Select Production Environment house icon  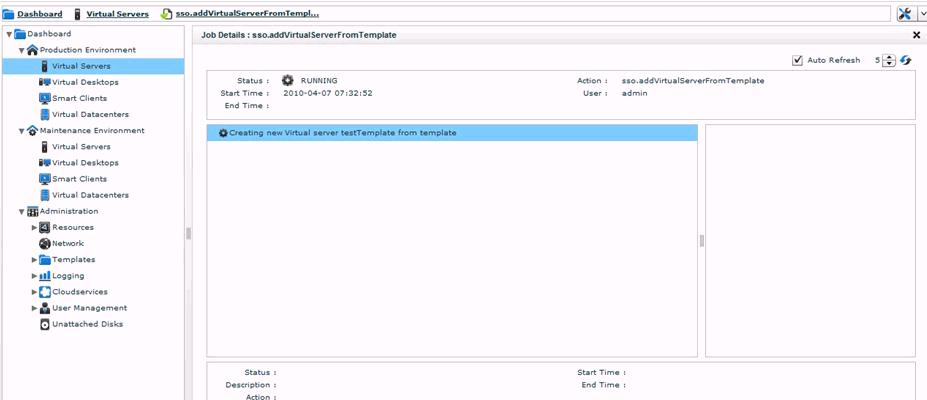[x=33, y=50]
